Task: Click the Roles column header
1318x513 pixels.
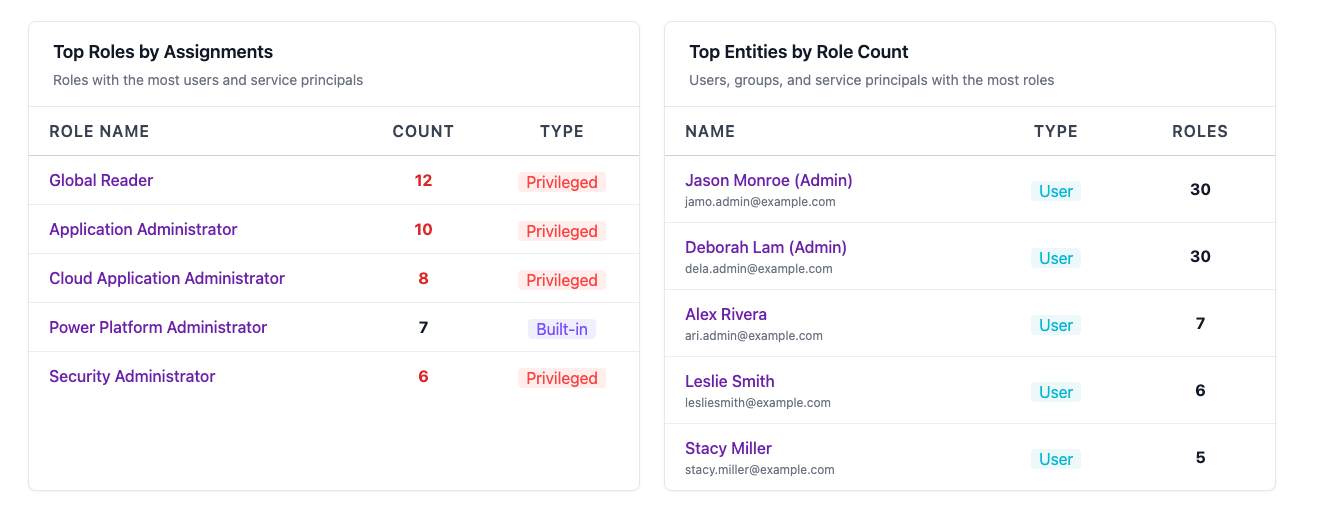Action: point(1200,132)
